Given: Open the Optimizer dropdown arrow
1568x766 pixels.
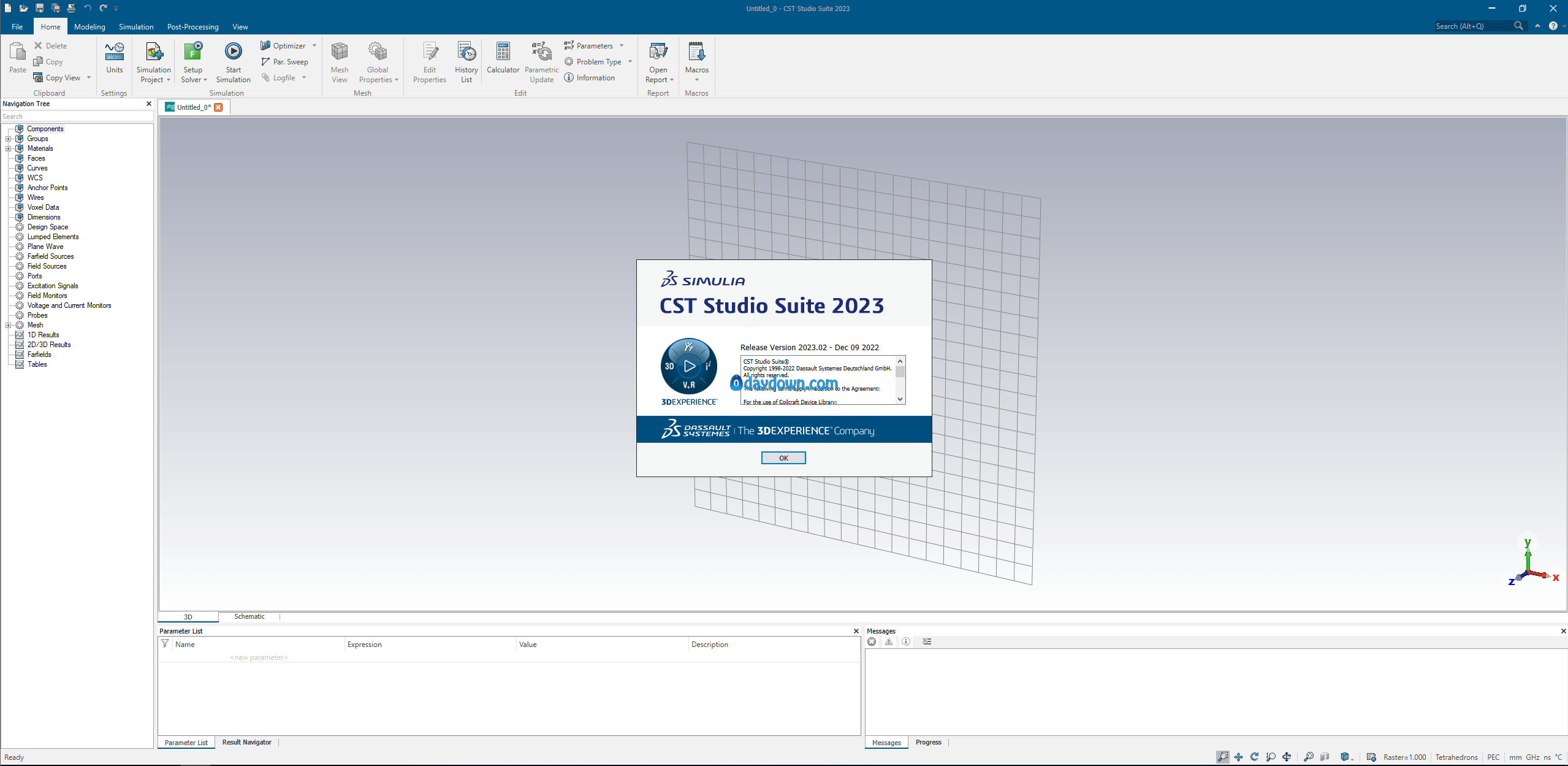Looking at the screenshot, I should [314, 45].
